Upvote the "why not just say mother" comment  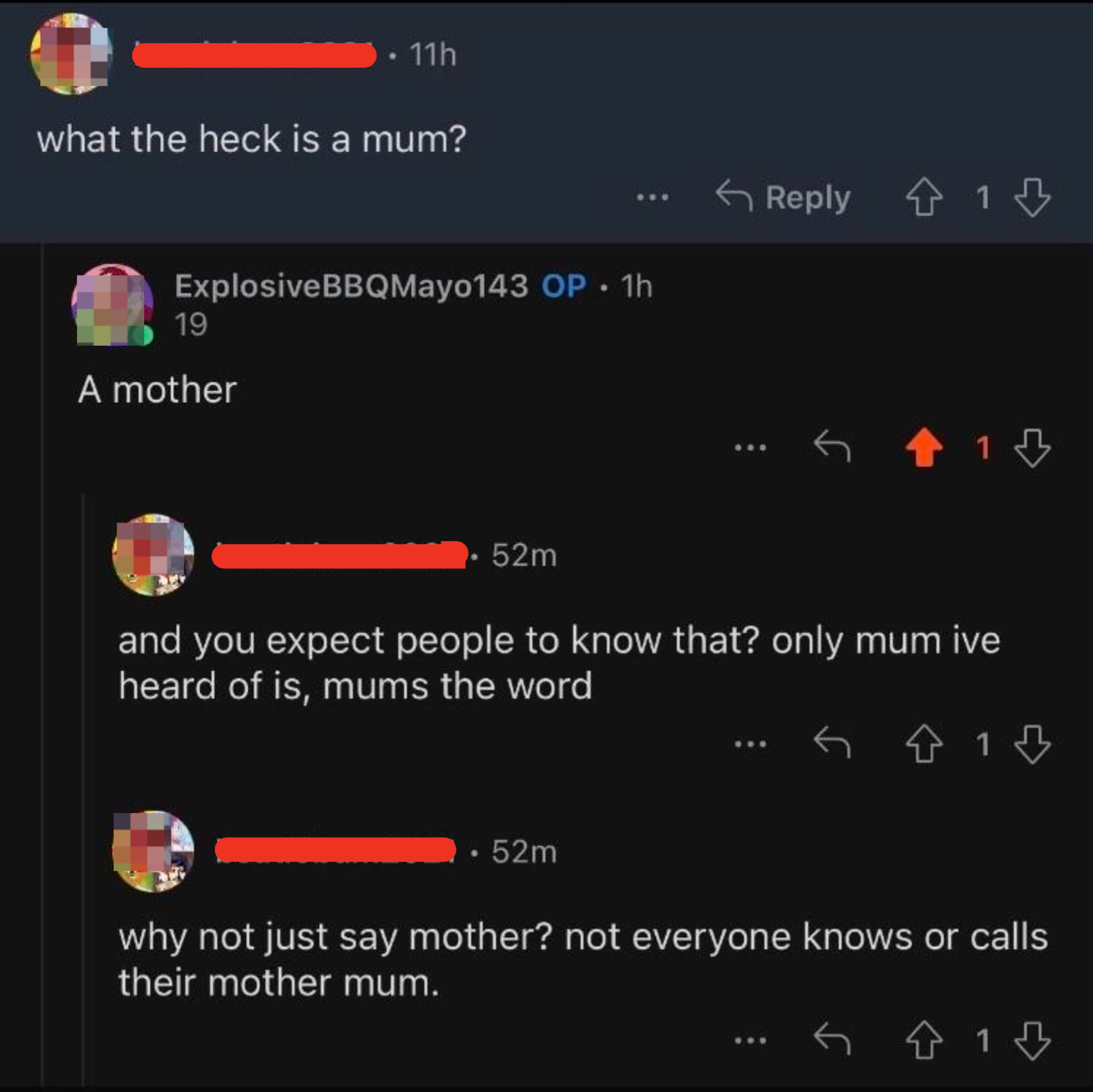924,1040
